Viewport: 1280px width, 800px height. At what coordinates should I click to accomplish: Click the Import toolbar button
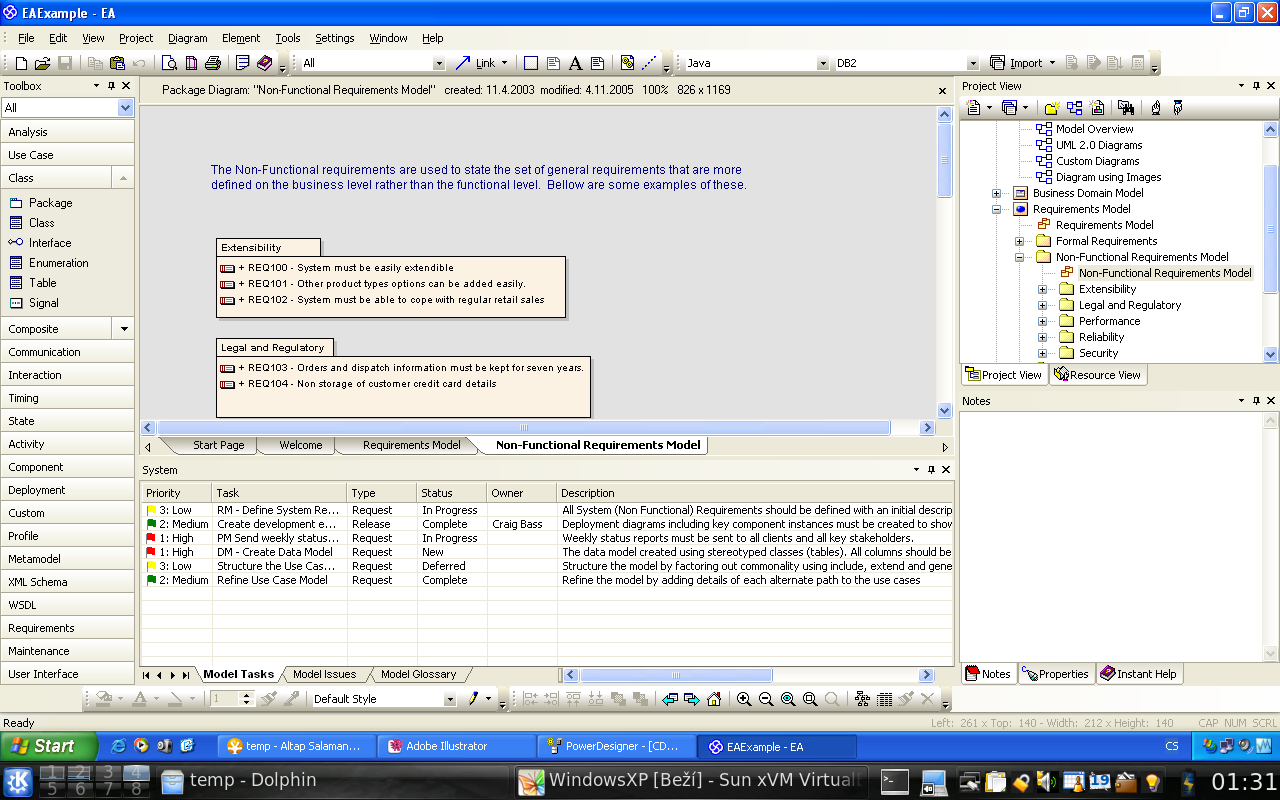pos(1023,63)
